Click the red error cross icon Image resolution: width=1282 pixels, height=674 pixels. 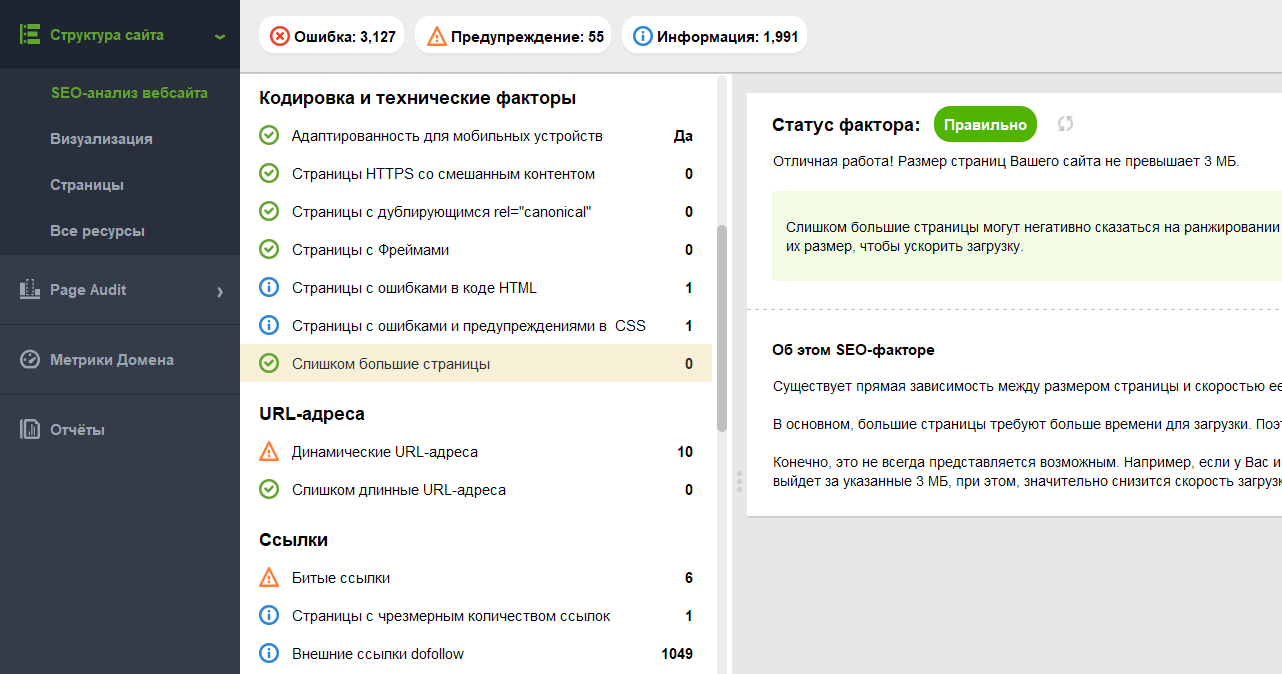(280, 37)
